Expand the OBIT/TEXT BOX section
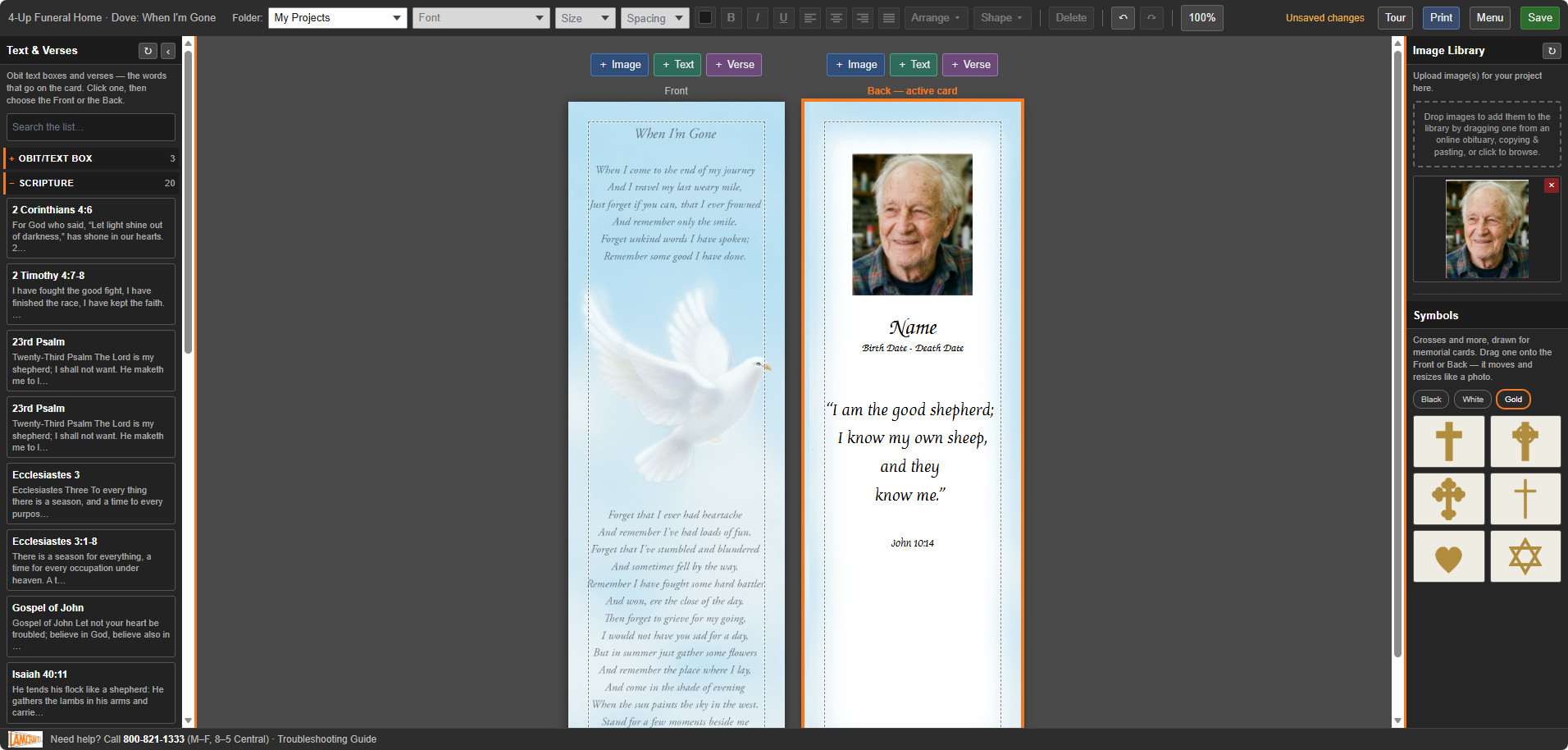Image resolution: width=1568 pixels, height=750 pixels. [x=90, y=158]
